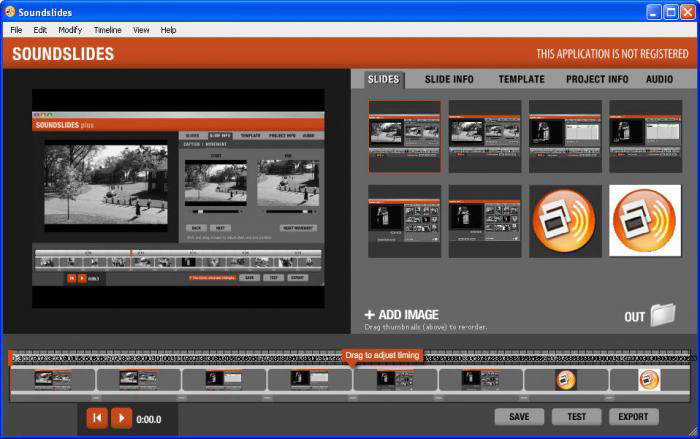Click the SAVE button

point(519,417)
